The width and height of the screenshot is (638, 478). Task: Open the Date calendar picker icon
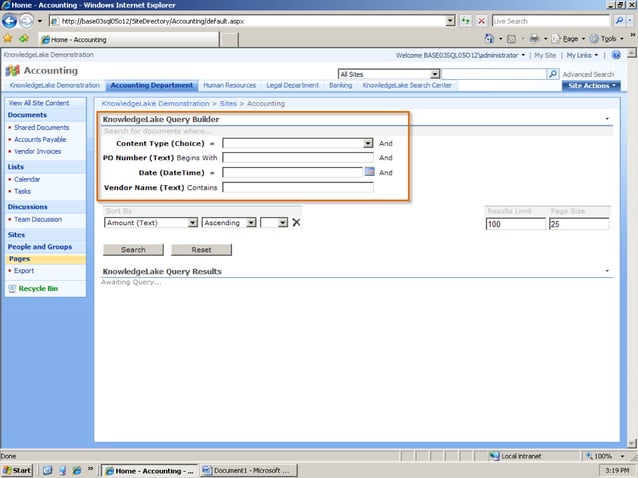click(369, 172)
